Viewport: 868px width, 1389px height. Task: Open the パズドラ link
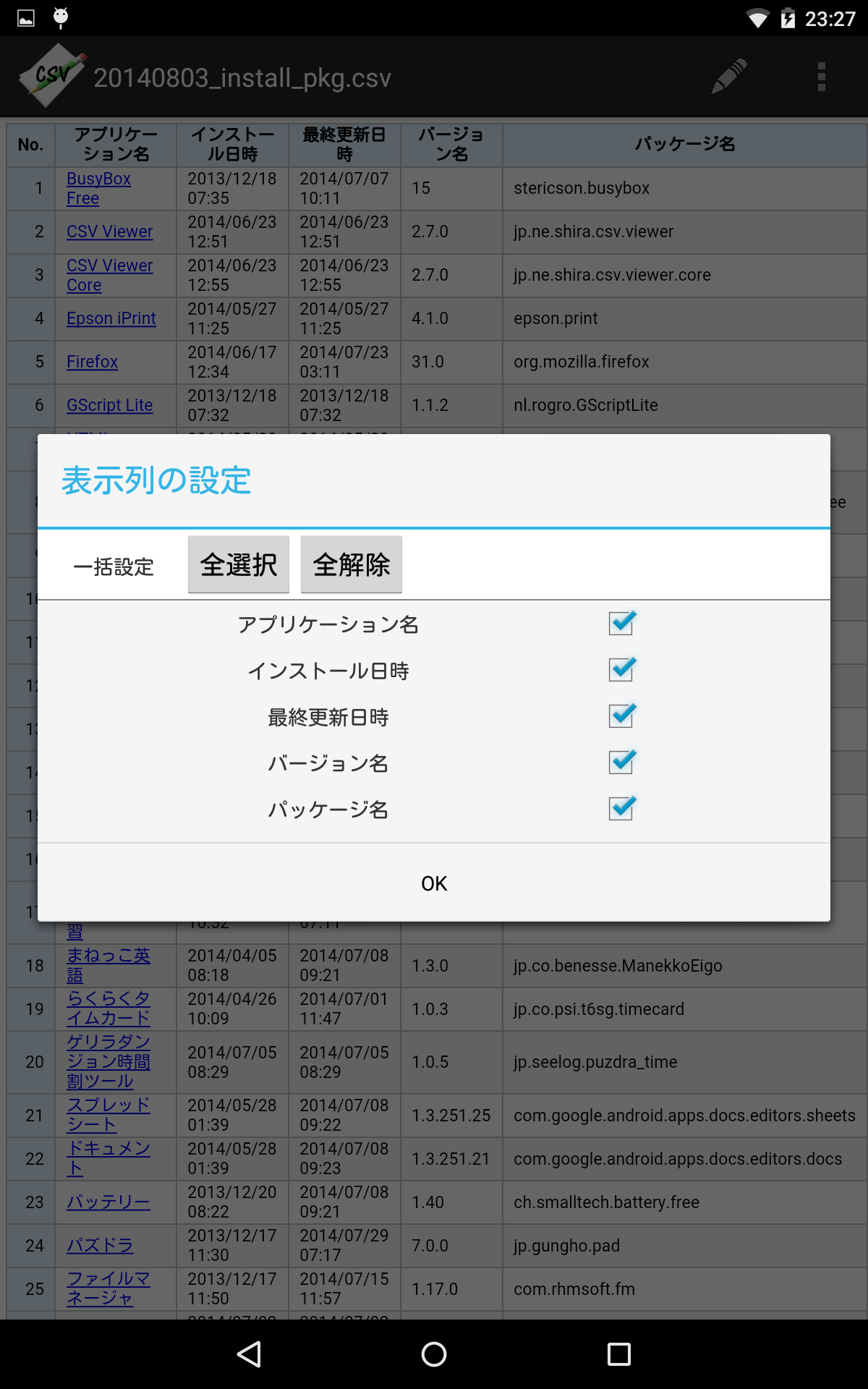click(100, 1245)
